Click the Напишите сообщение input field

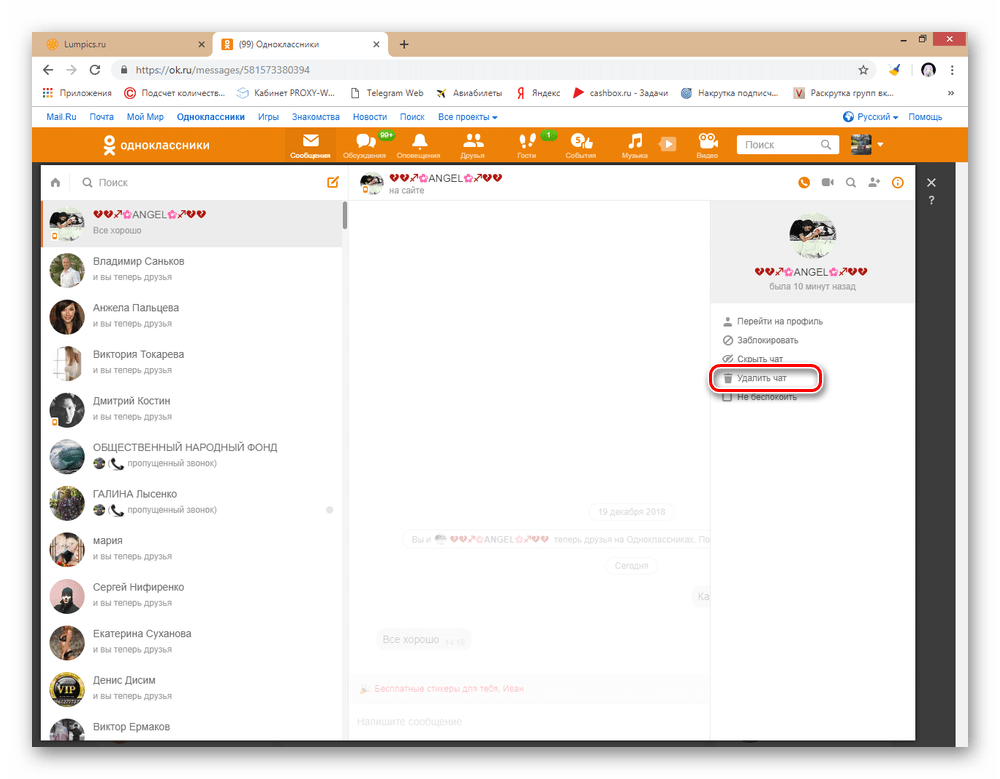500,721
